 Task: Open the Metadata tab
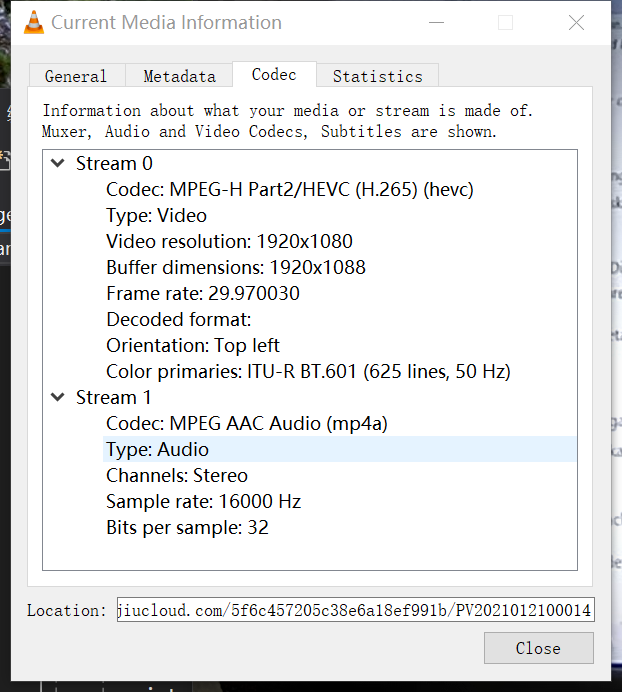(x=179, y=76)
